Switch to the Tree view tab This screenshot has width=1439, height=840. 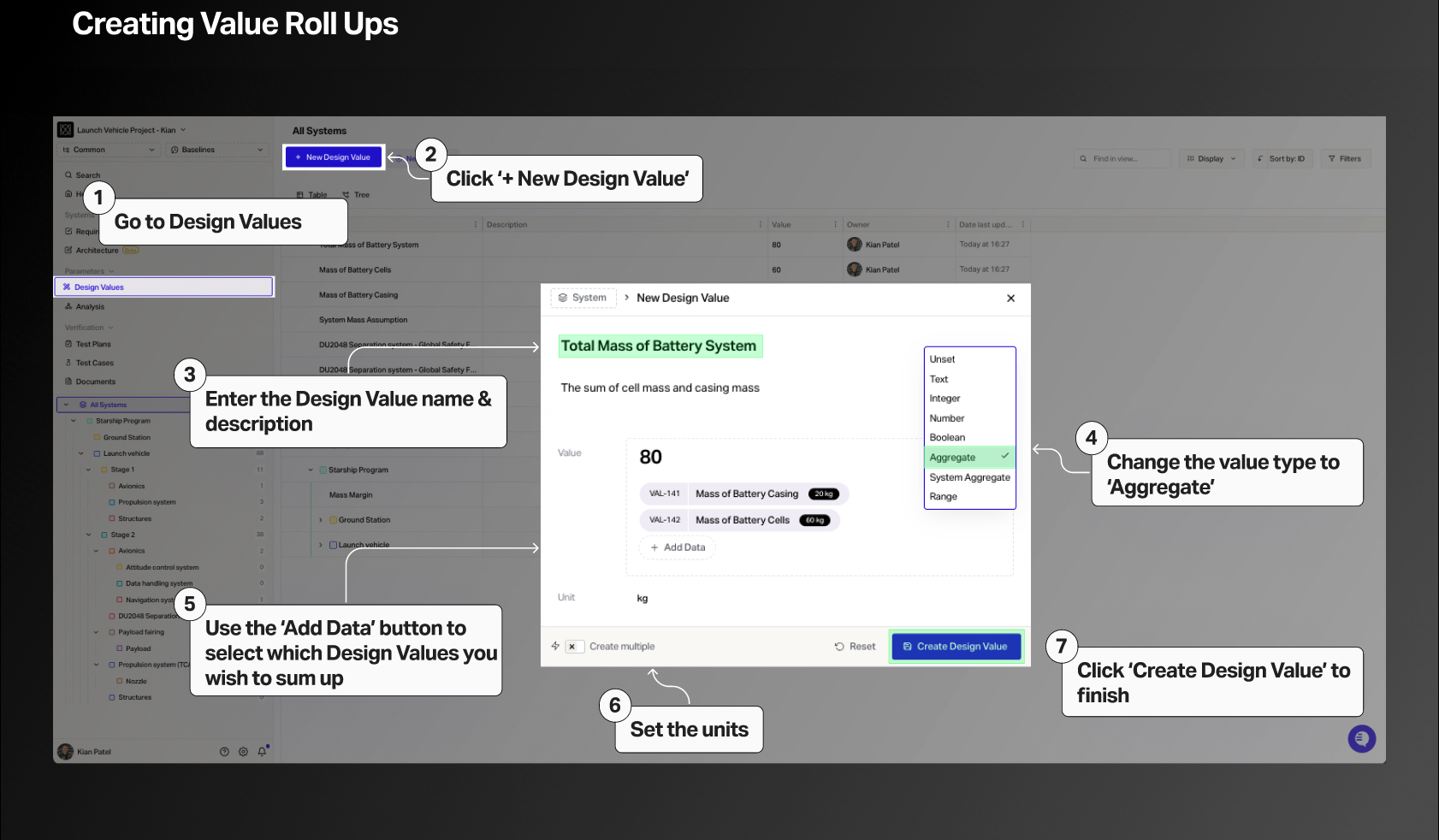(356, 195)
